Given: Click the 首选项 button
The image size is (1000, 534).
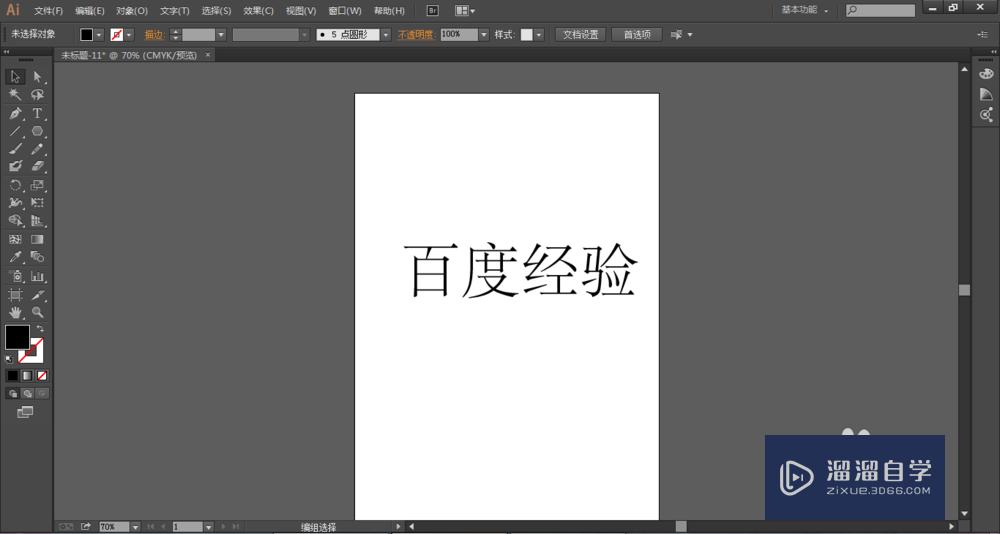Looking at the screenshot, I should (636, 34).
